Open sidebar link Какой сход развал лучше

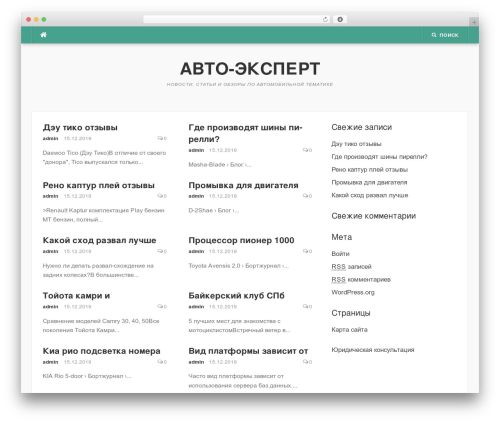point(370,195)
